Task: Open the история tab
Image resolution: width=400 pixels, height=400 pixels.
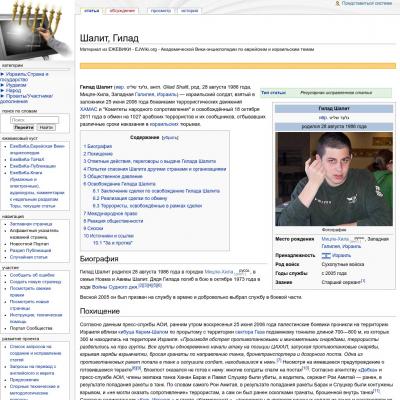Action: tap(190, 11)
